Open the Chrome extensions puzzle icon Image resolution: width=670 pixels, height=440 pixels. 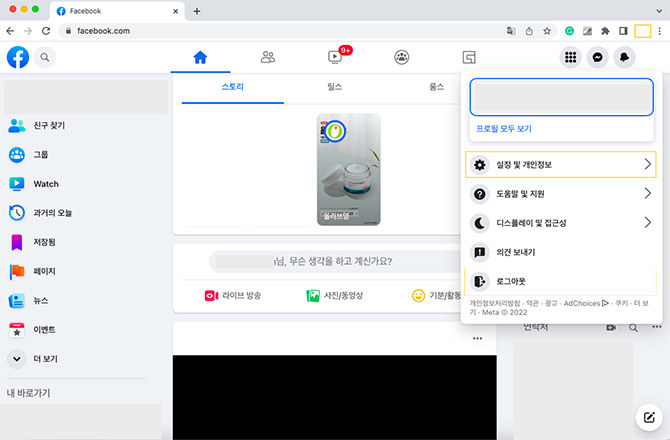(605, 31)
